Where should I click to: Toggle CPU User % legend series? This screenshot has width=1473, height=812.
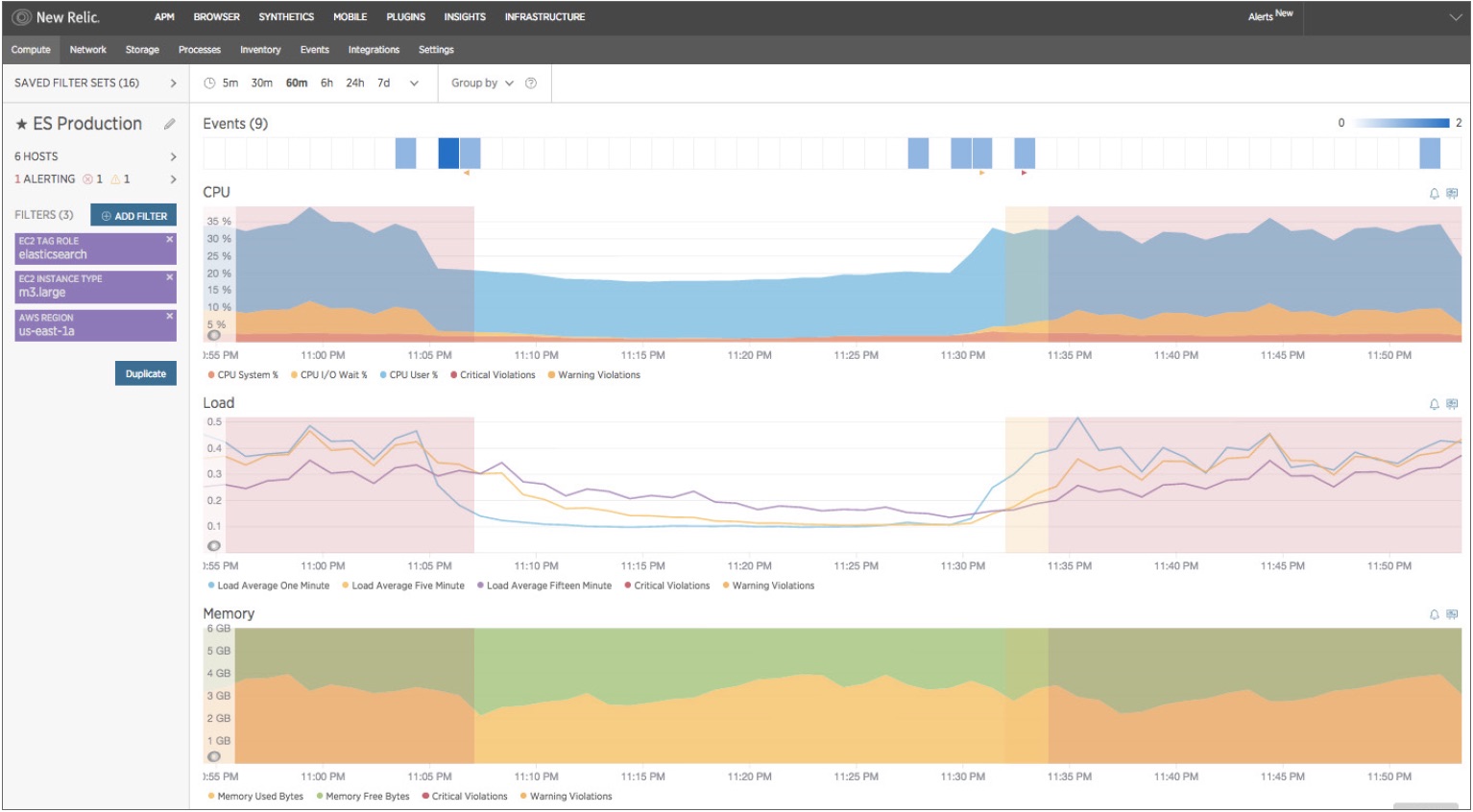tap(408, 375)
